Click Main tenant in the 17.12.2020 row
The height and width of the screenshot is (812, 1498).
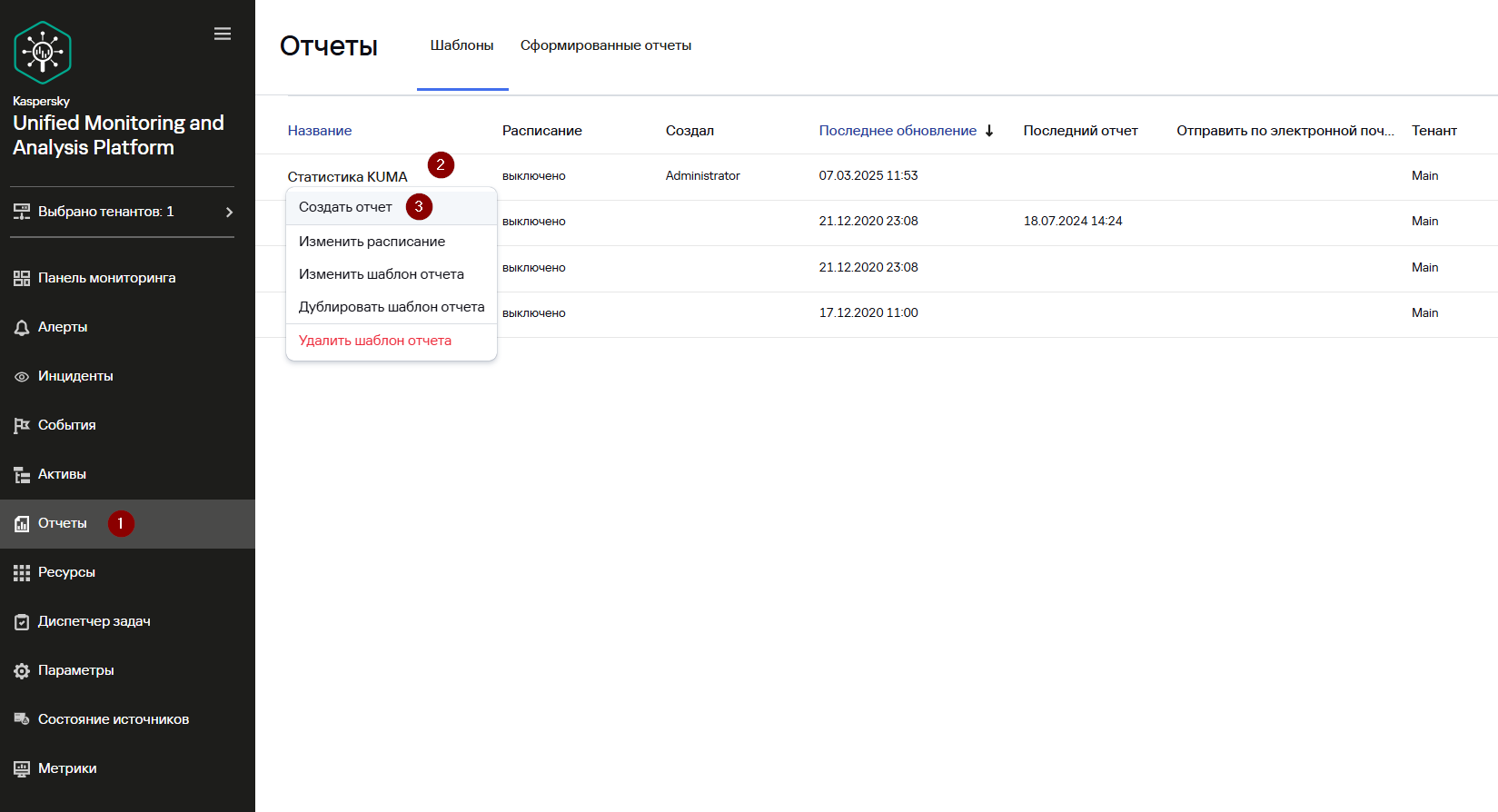point(1425,313)
